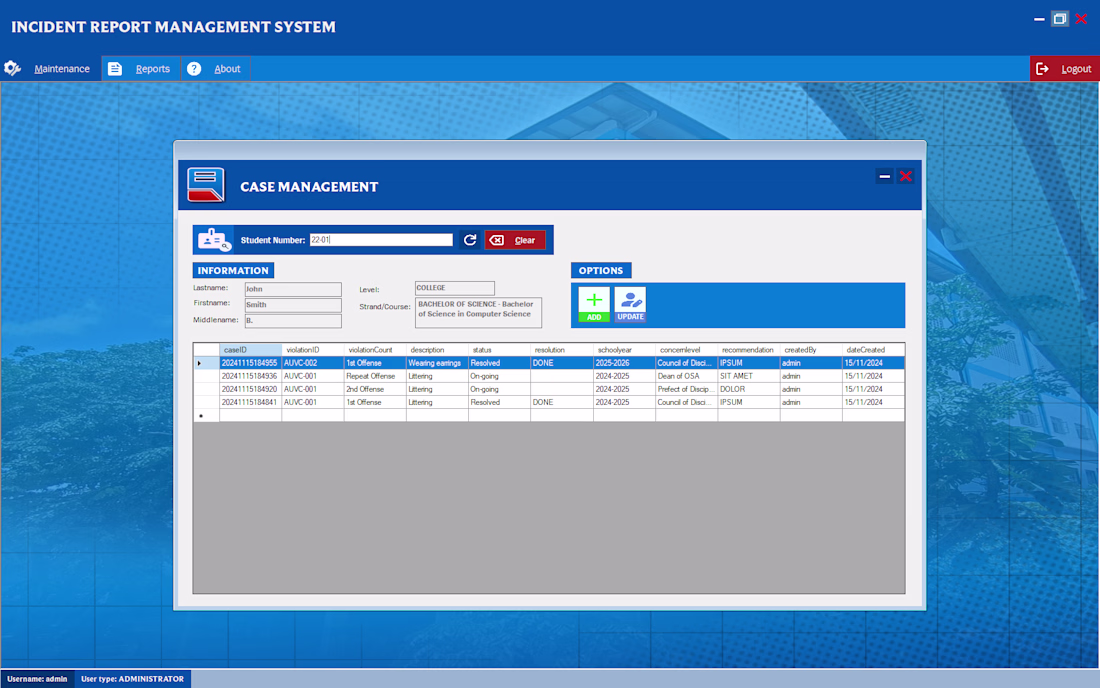This screenshot has width=1100, height=688.
Task: Click the Wearing earrings description cell
Action: [437, 363]
